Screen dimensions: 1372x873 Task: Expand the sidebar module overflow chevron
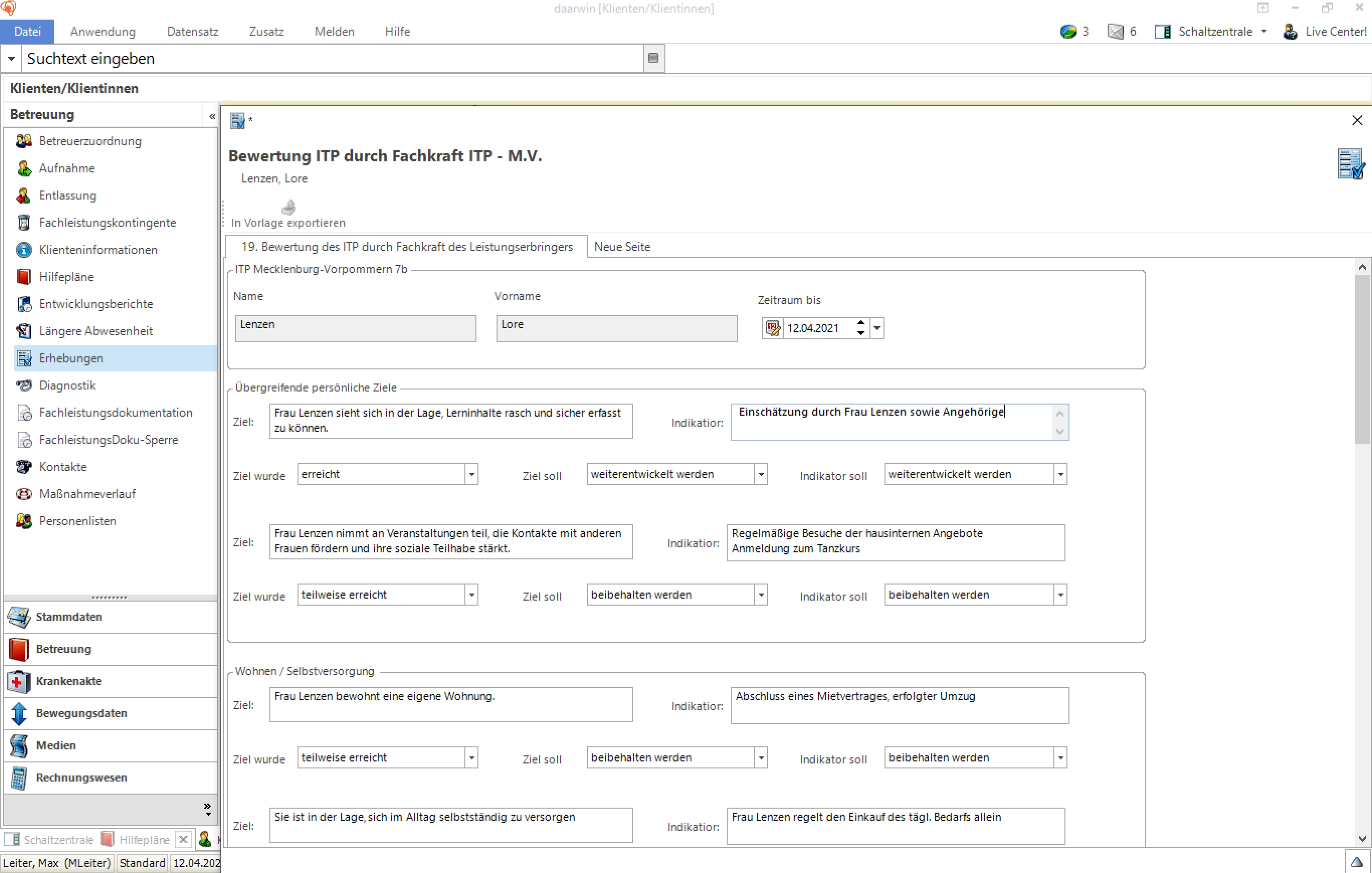208,809
